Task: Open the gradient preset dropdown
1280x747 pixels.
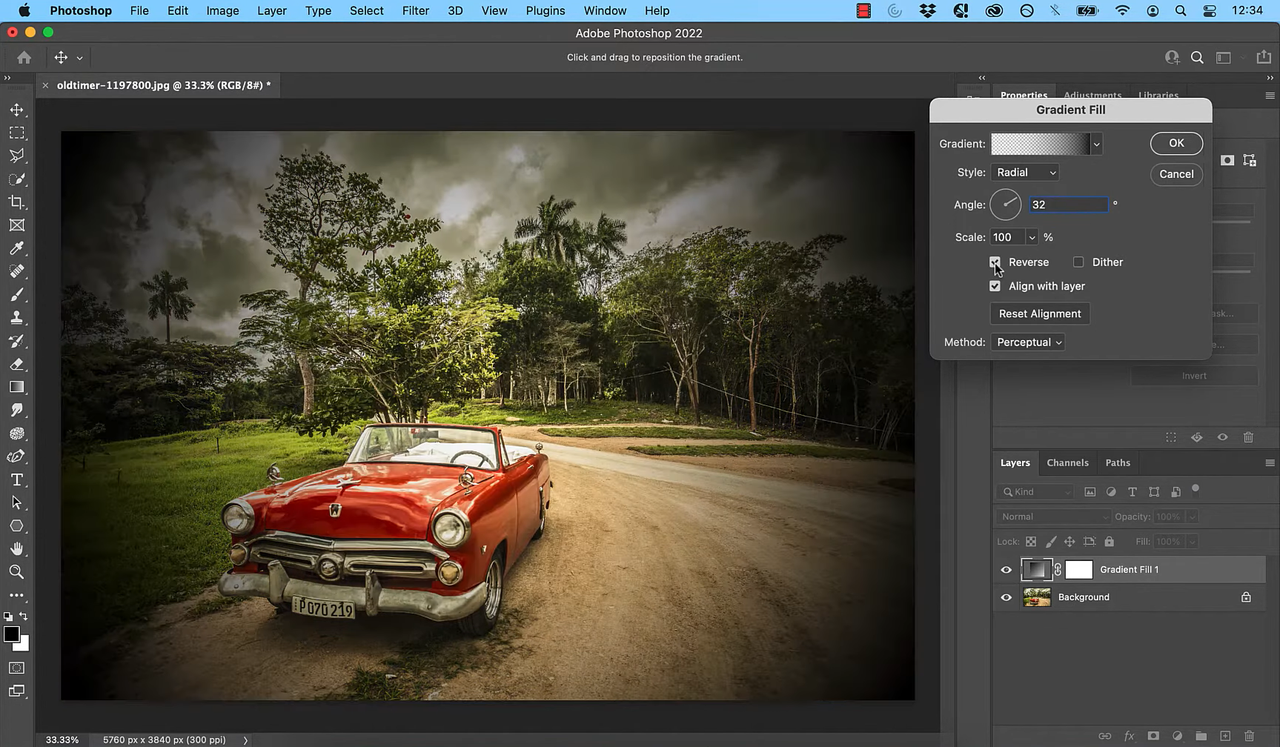Action: pyautogui.click(x=1095, y=143)
